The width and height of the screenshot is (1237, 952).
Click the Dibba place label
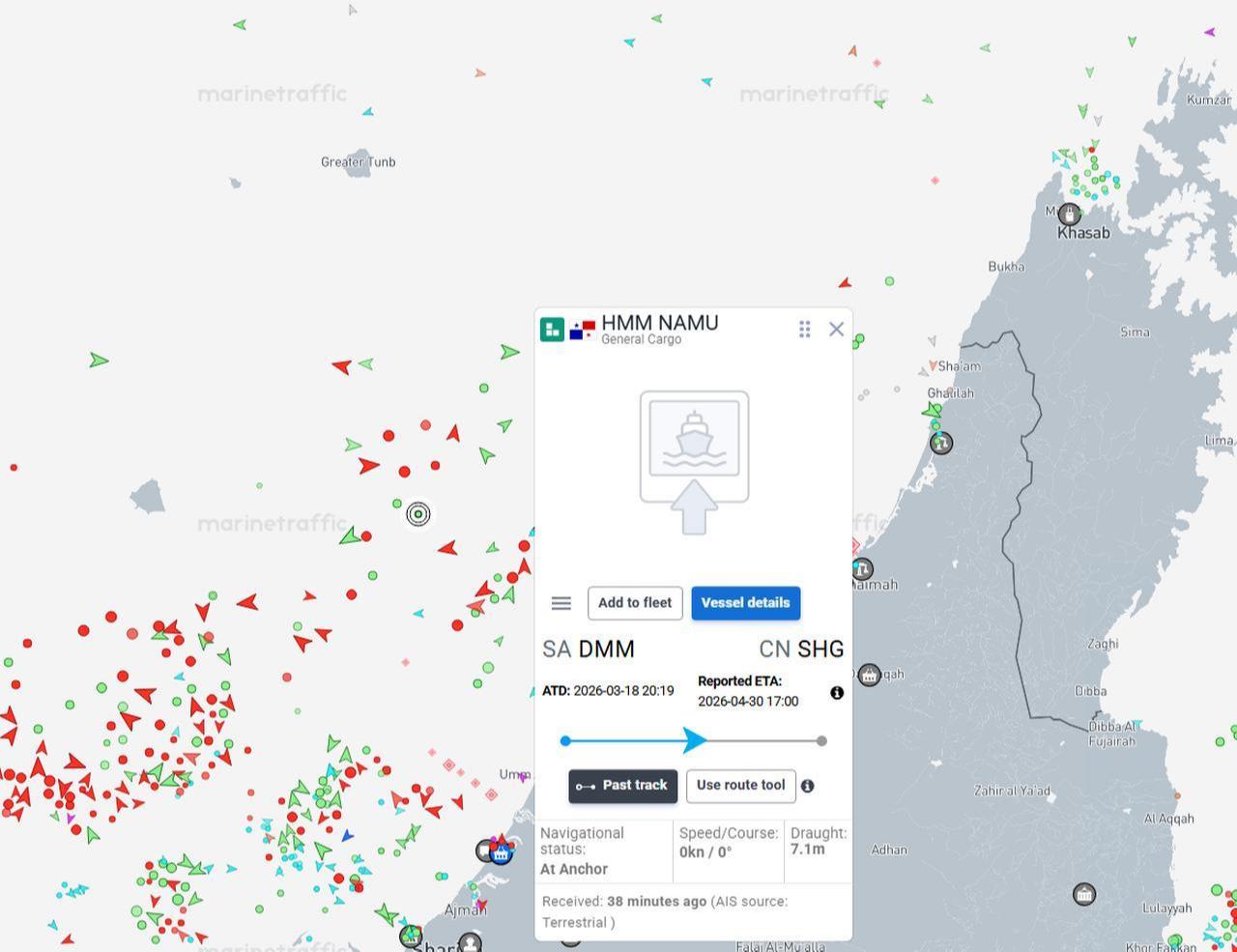[x=1090, y=692]
